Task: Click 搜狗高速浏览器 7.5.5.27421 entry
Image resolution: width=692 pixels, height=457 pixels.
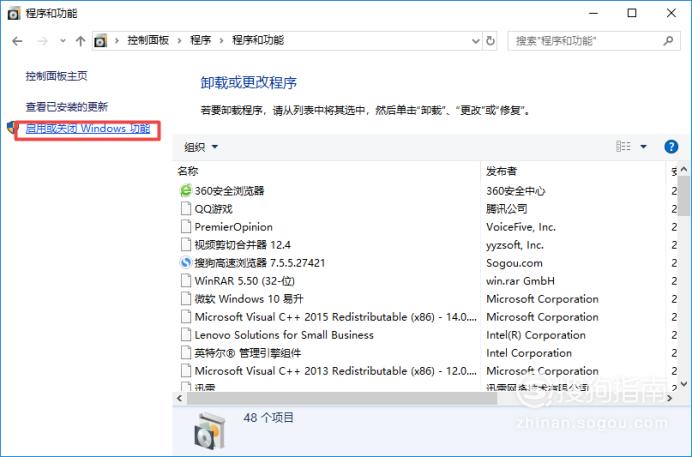Action: coord(260,263)
